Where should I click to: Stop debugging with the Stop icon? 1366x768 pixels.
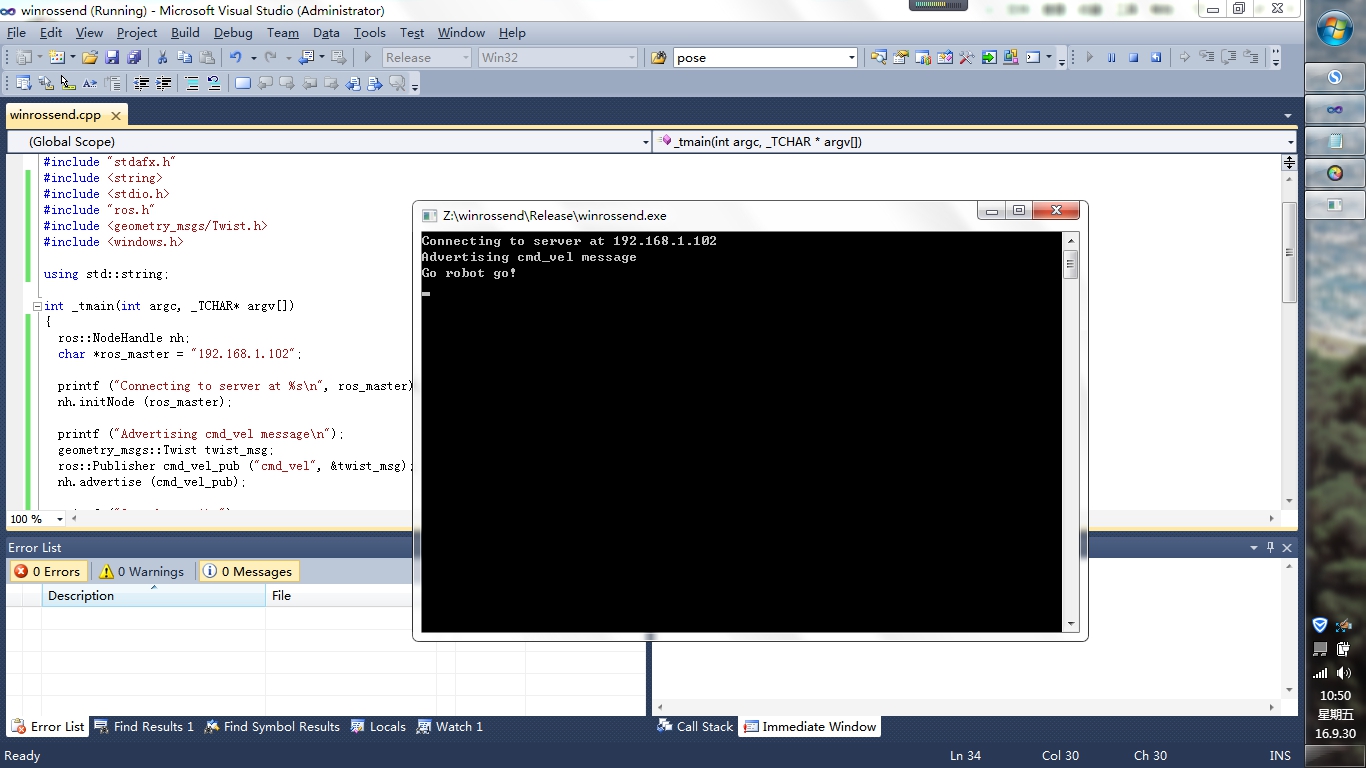pyautogui.click(x=1134, y=58)
